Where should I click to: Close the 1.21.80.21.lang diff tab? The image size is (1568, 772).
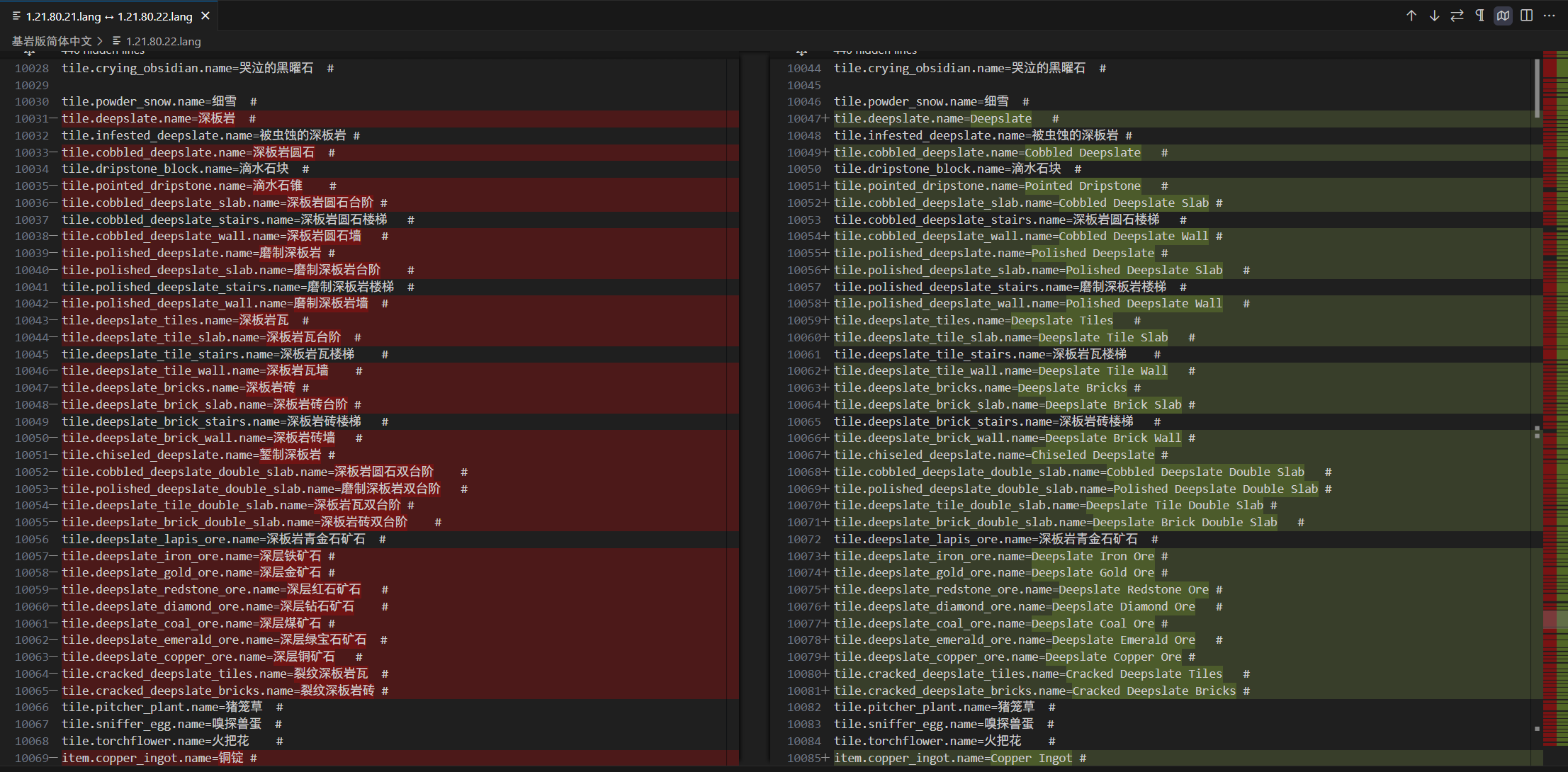205,16
